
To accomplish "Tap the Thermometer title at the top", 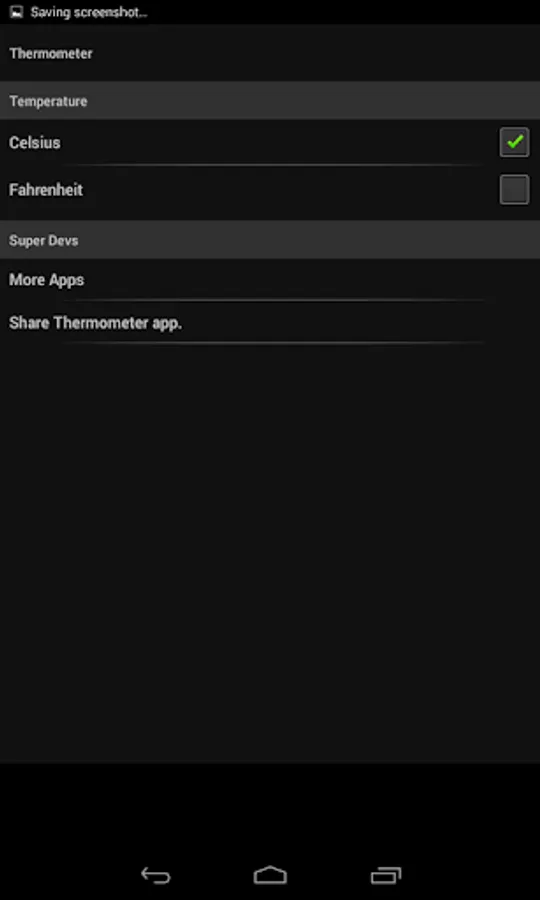I will tap(50, 53).
